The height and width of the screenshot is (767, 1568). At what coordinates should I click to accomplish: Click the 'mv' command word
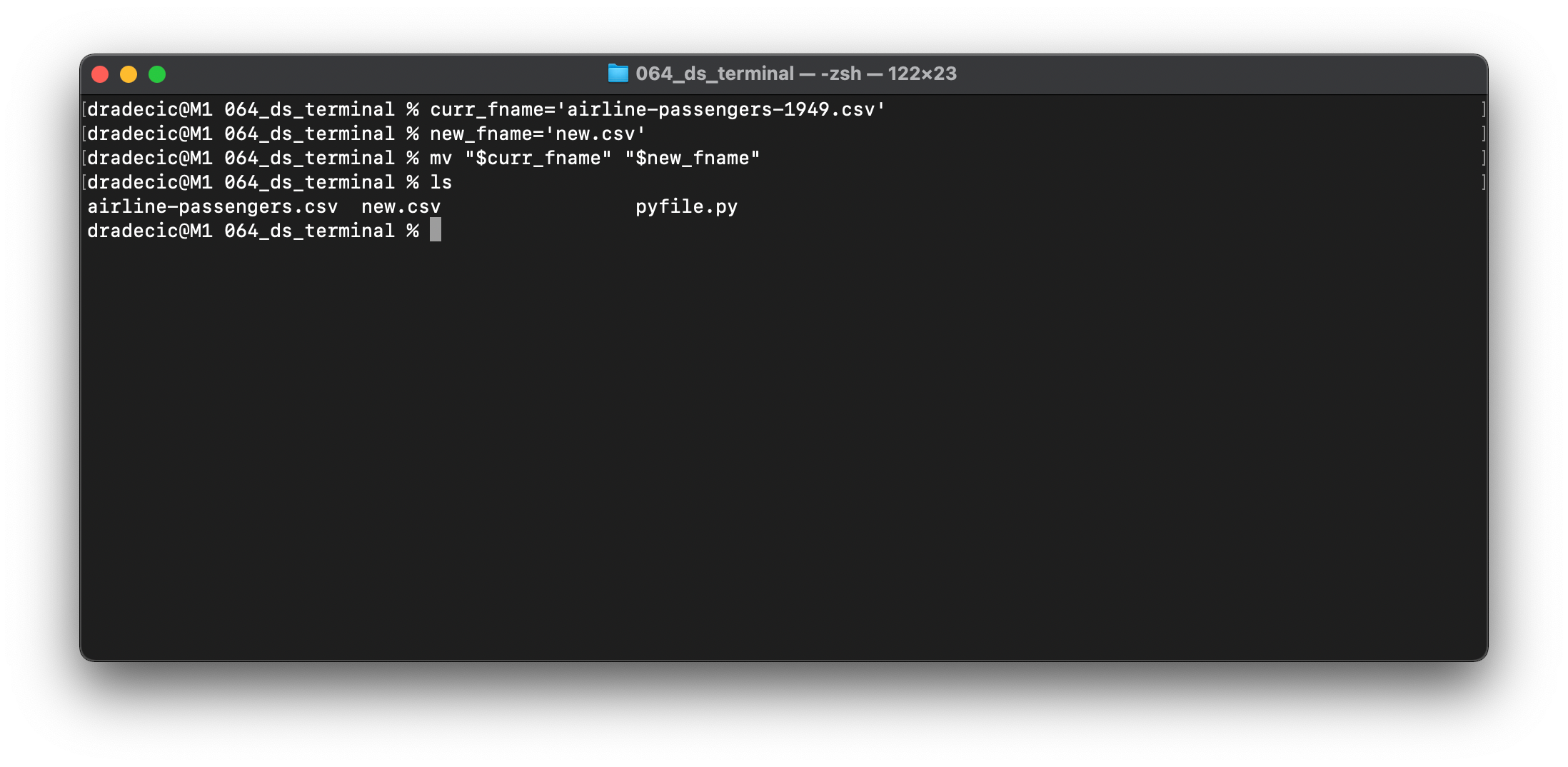click(441, 158)
